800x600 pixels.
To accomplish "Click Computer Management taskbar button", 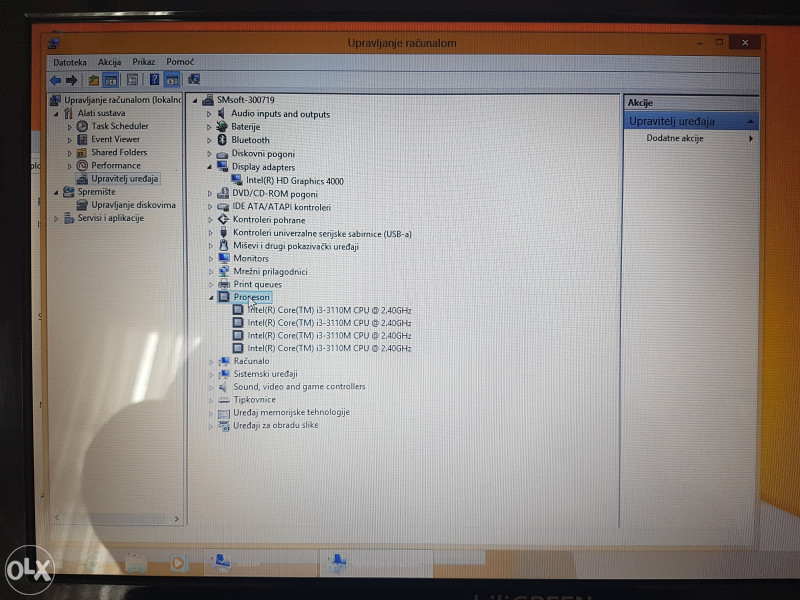I will [x=376, y=563].
